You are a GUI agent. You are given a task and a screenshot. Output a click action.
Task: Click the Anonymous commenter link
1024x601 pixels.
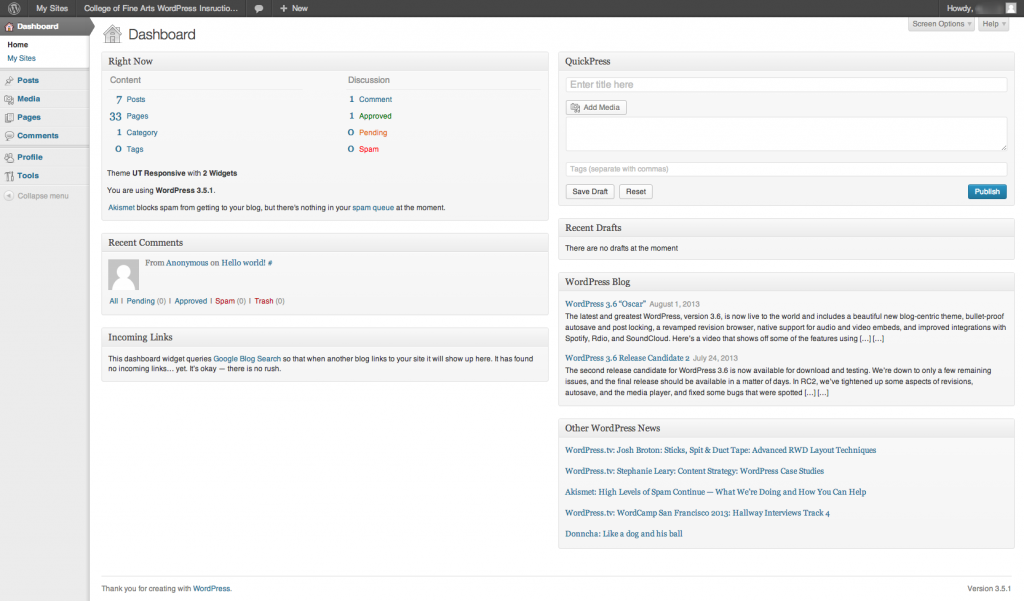click(x=187, y=263)
